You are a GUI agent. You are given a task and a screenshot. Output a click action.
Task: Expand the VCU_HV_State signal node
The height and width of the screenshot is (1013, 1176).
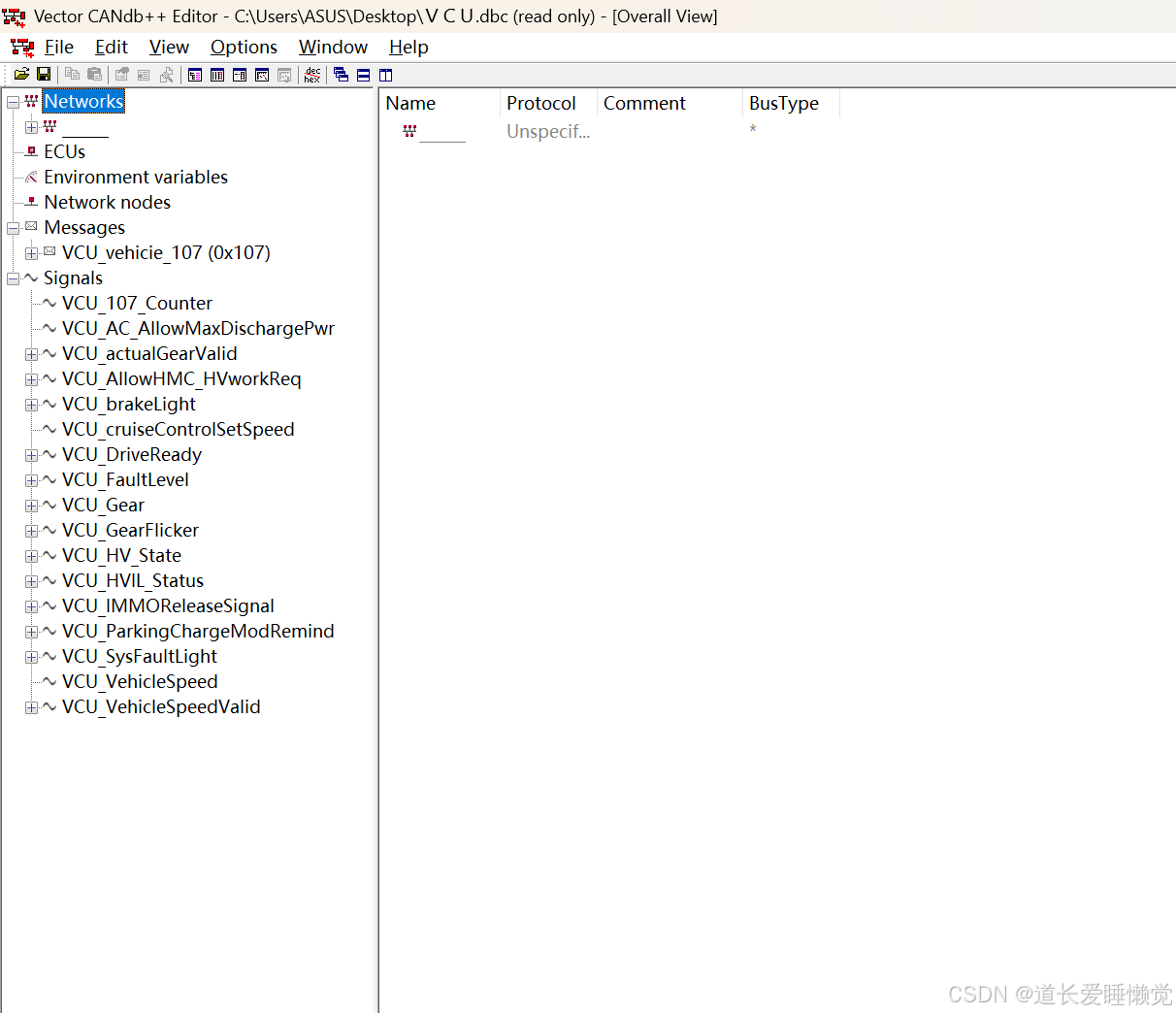(x=32, y=556)
